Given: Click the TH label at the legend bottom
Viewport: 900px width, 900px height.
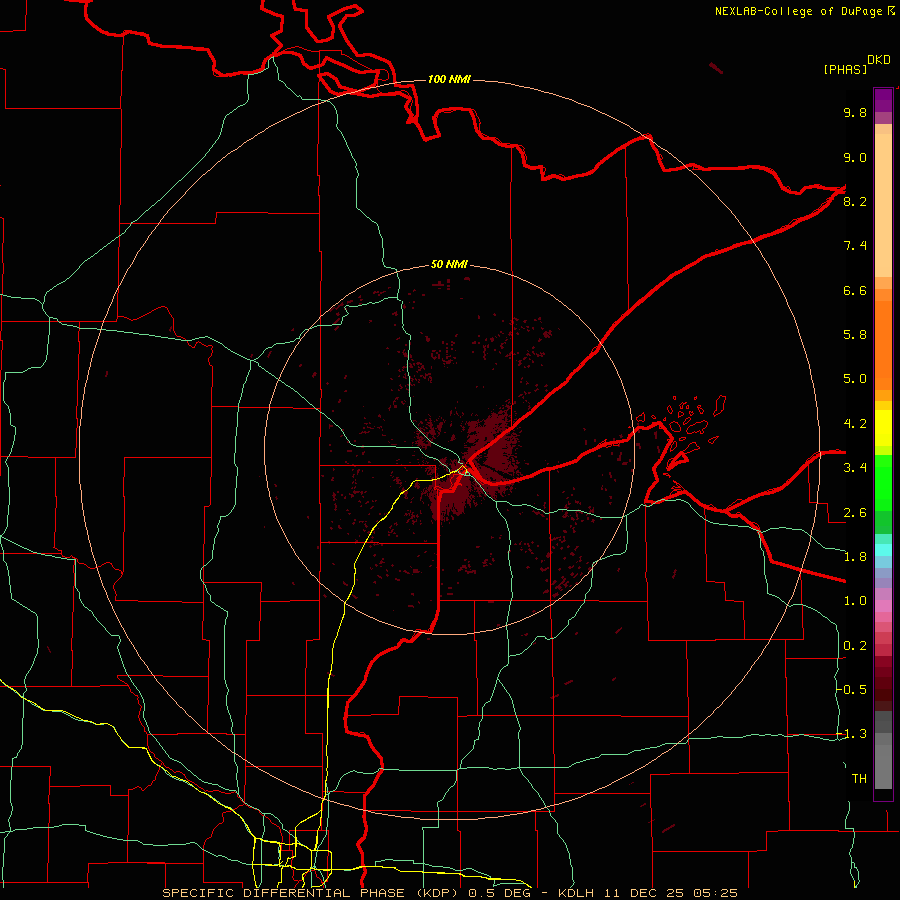Looking at the screenshot, I should (859, 779).
